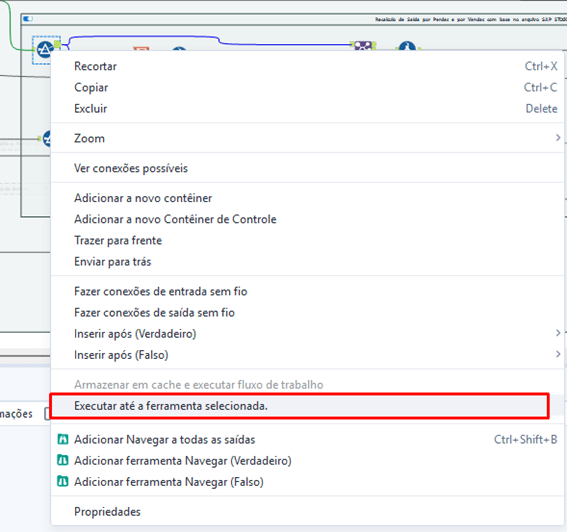
Task: Click the Browse icon beside Navegar (Verdadeiro)
Action: pyautogui.click(x=63, y=460)
